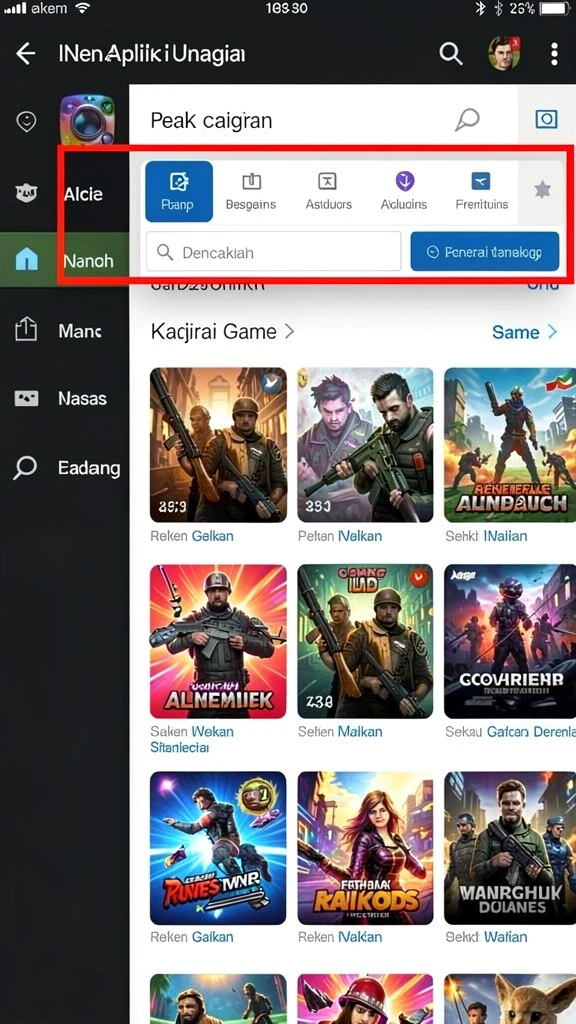Open the ALINDAUCH game thumbnail

coord(510,445)
